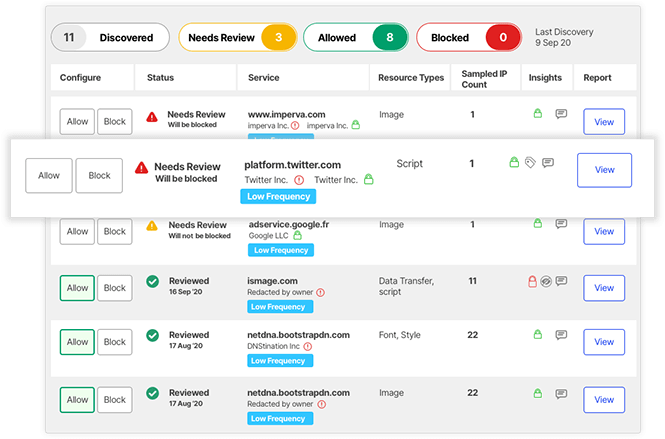Click Low Frequency badge under adservice.google.fr
The width and height of the screenshot is (665, 439).
click(281, 250)
